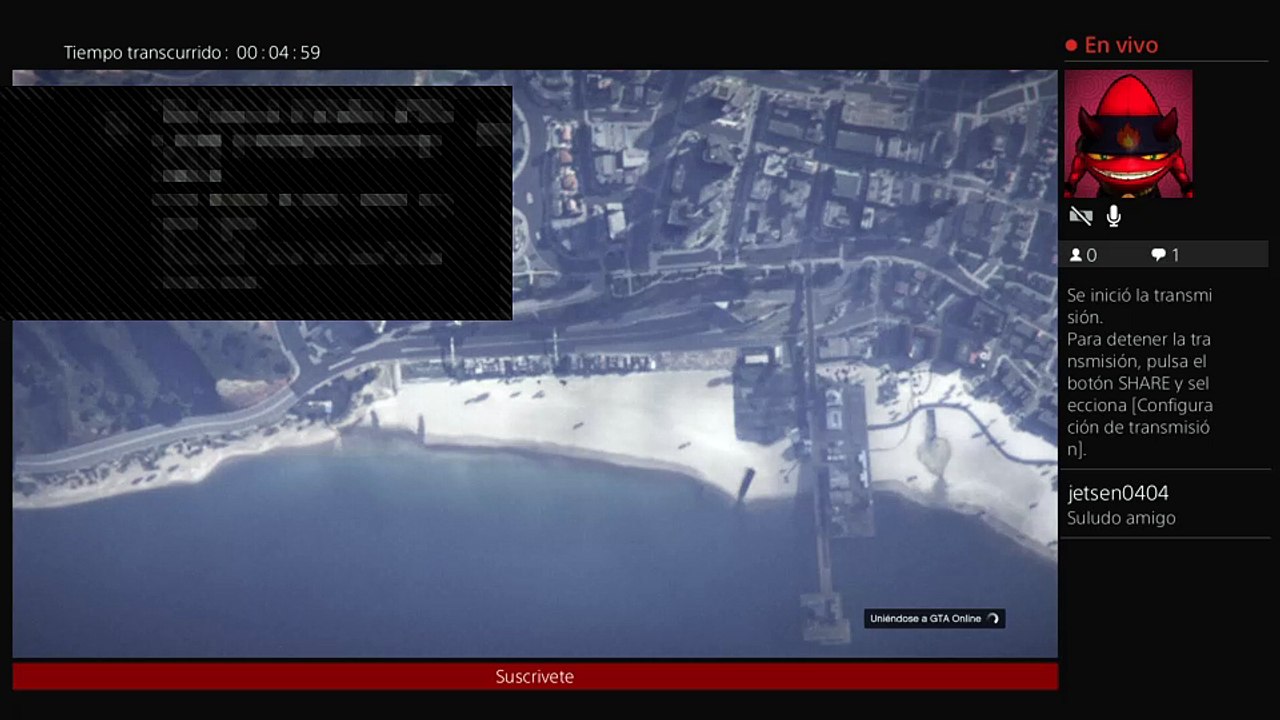Click the "Uniéndose a GTA Online" status label

tap(925, 619)
